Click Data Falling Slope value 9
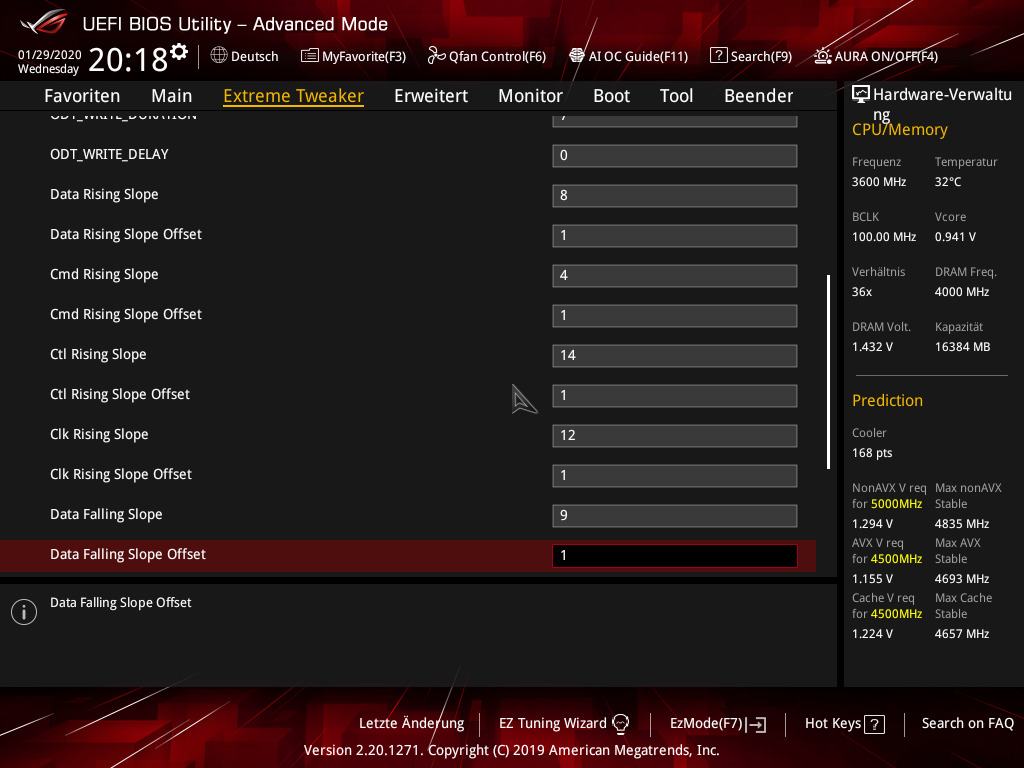This screenshot has height=768, width=1024. point(675,515)
